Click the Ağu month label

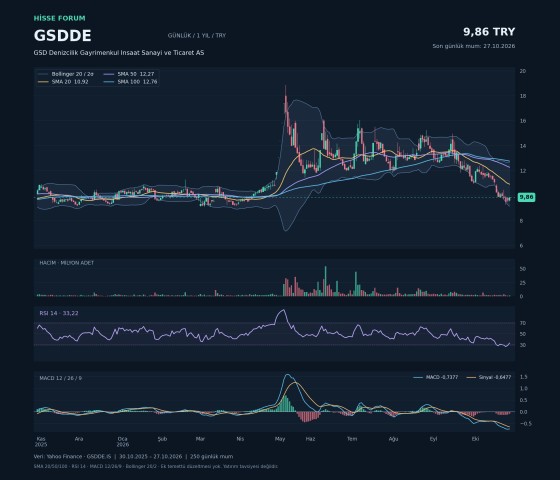coord(393,439)
